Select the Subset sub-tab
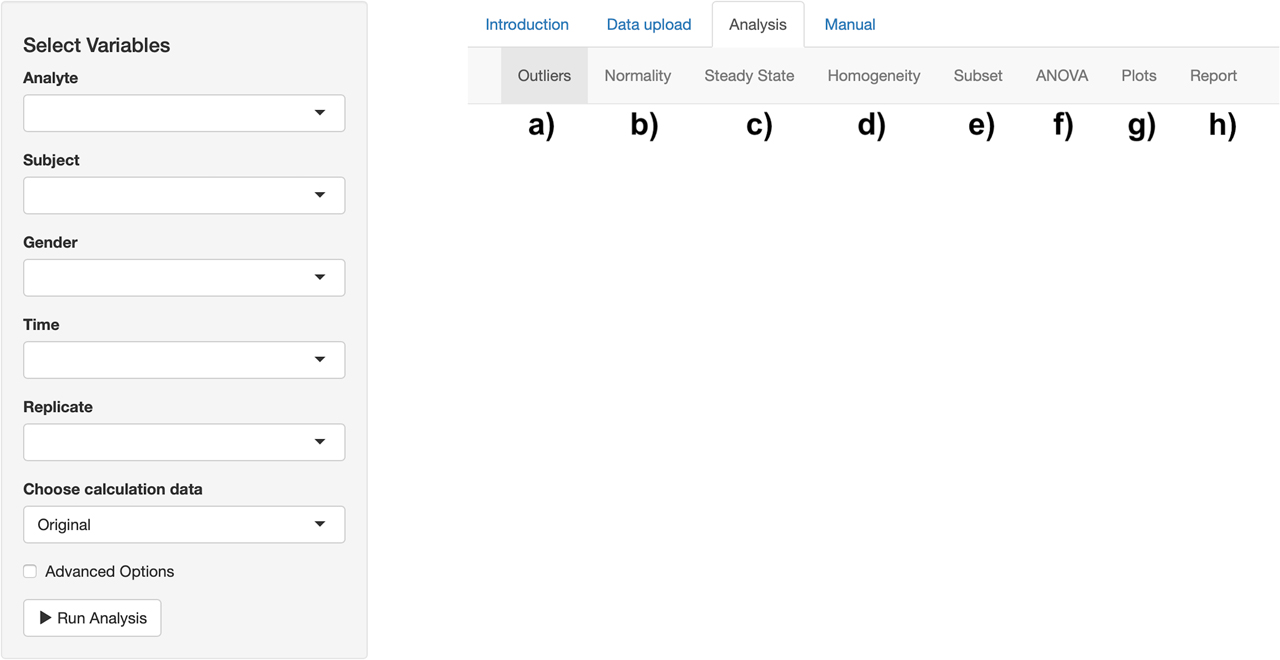 [x=977, y=75]
